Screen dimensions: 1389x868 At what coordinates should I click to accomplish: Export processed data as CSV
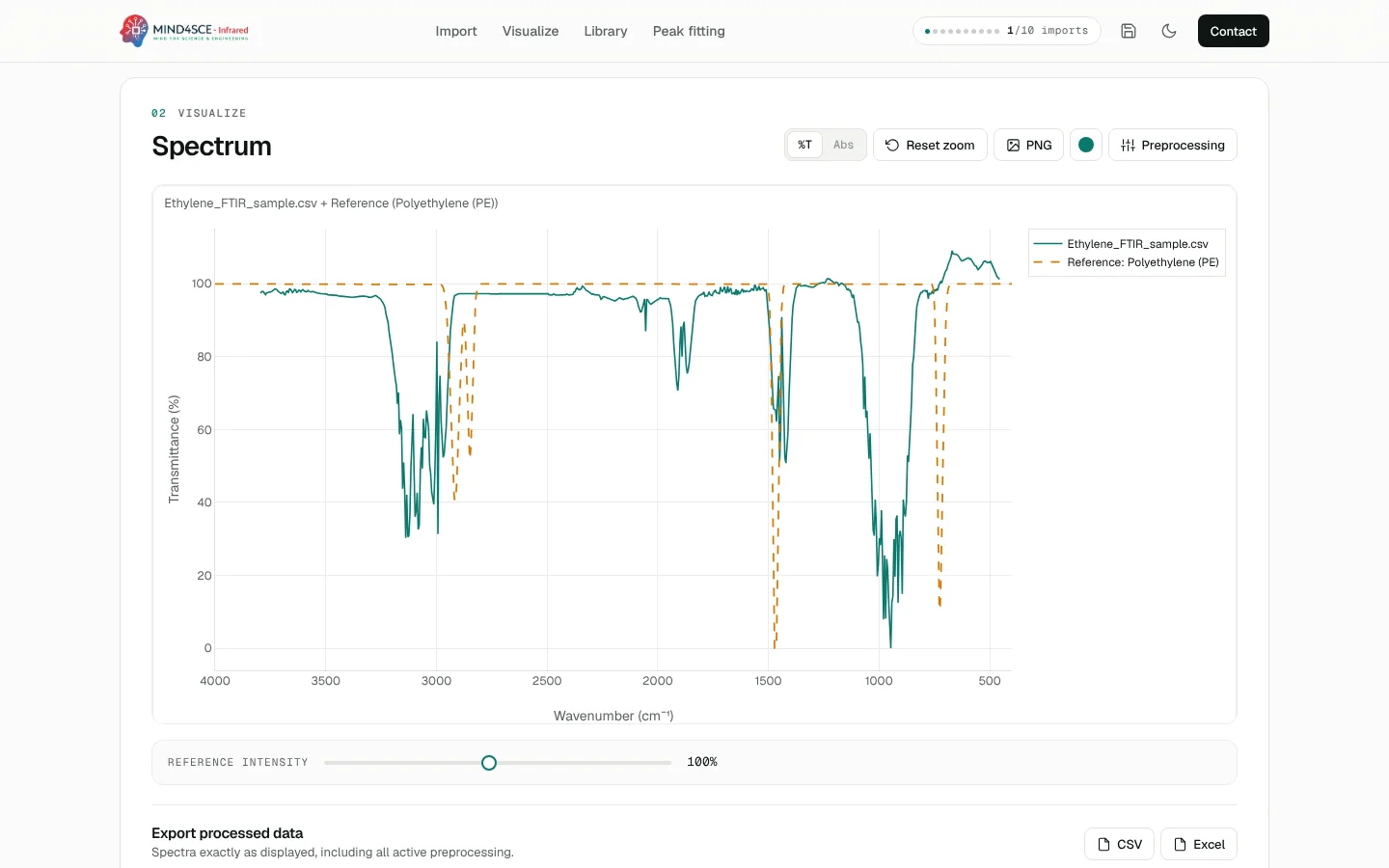click(1120, 844)
